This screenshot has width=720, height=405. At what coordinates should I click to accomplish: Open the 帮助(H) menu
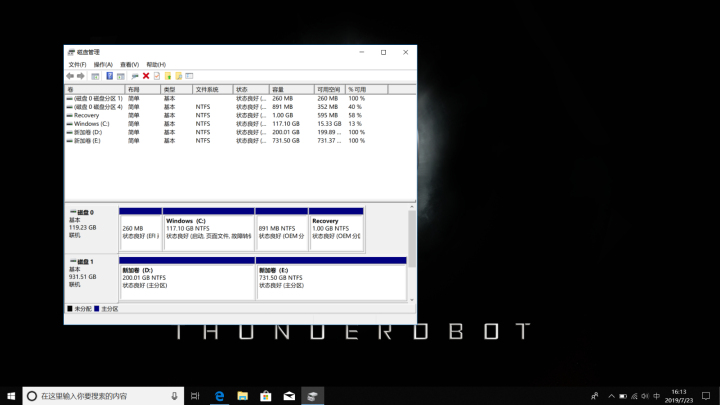156,65
